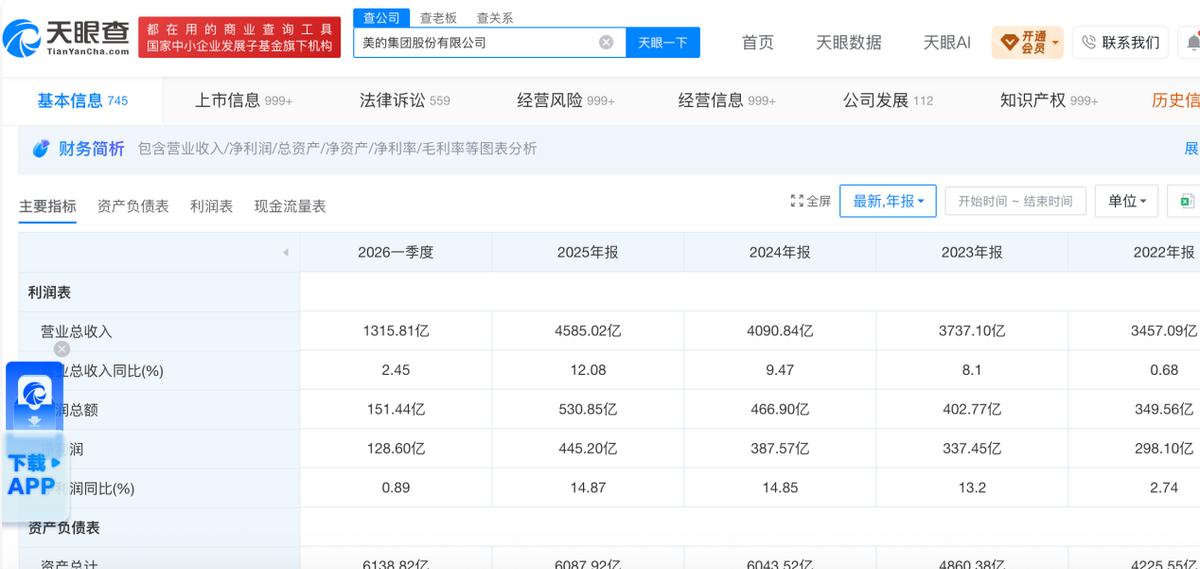Click the value 466.90亿

point(780,409)
